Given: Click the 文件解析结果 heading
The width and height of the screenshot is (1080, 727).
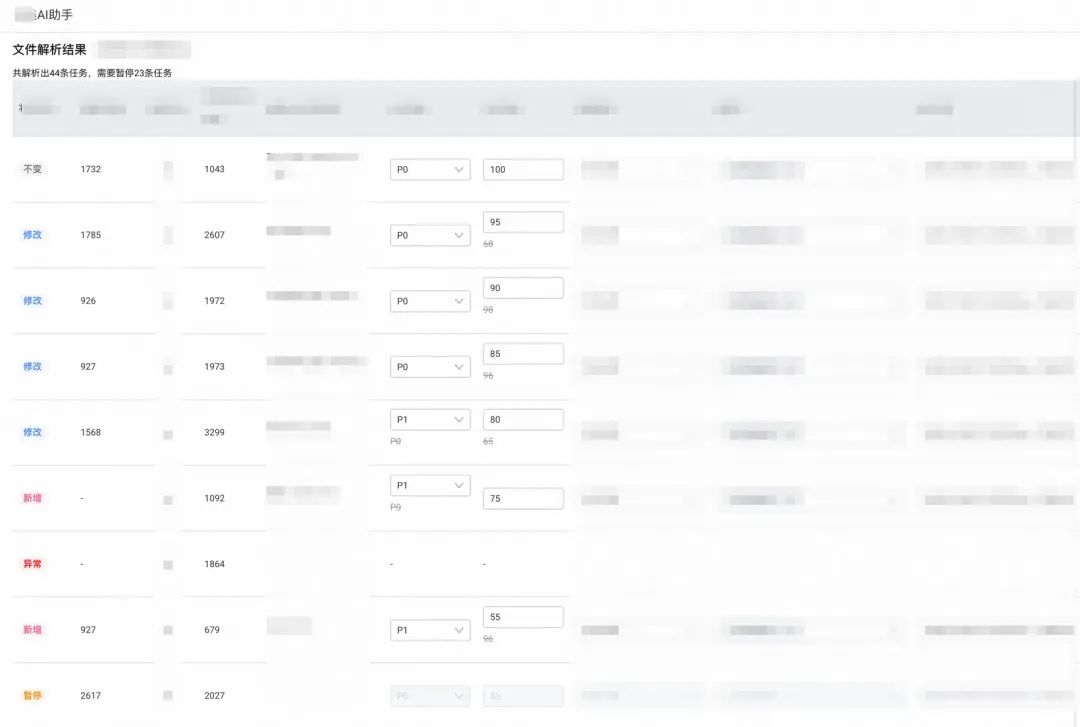Looking at the screenshot, I should click(x=49, y=50).
